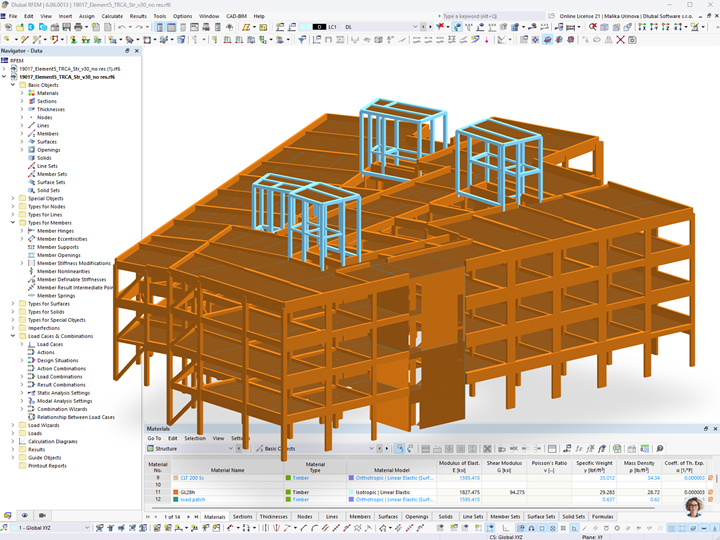Viewport: 720px width, 540px height.
Task: Click the user avatar photo
Action: pos(694,507)
